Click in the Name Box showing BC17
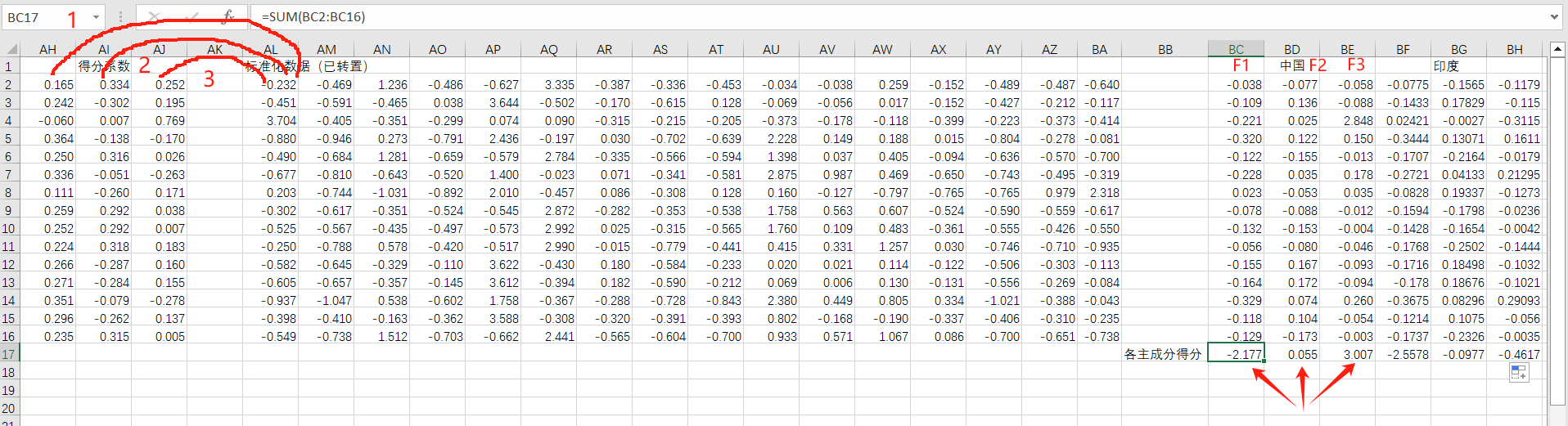The height and width of the screenshot is (426, 1568). (x=45, y=17)
